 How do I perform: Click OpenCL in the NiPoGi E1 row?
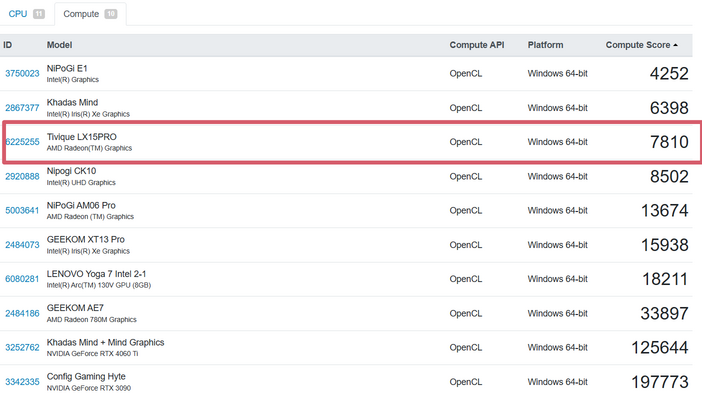tap(466, 73)
